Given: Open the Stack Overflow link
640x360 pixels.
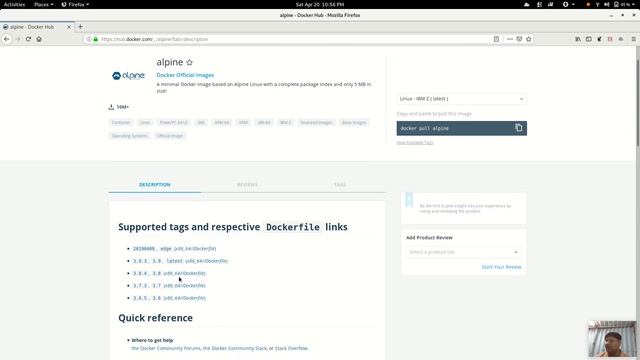Looking at the screenshot, I should (x=291, y=348).
